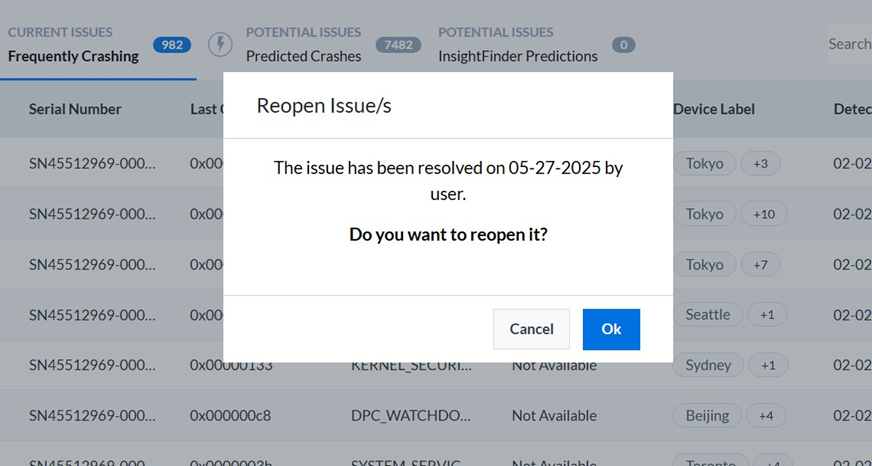Click the 7482 count badge
The height and width of the screenshot is (466, 872).
click(398, 44)
